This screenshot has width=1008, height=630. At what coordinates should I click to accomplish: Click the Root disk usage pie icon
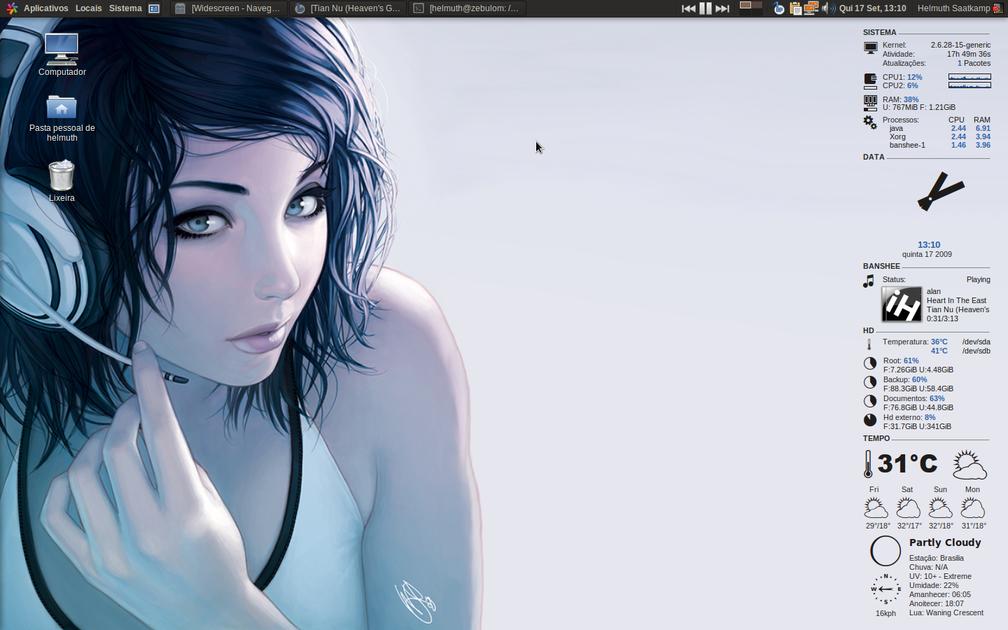[870, 363]
